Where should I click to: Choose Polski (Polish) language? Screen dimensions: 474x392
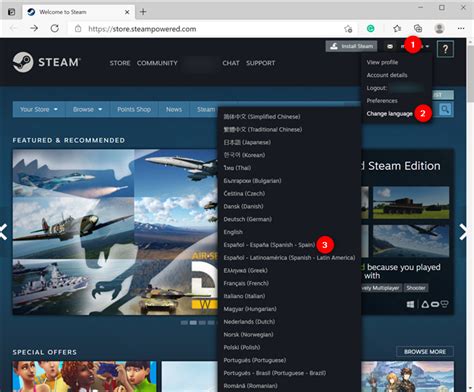[x=242, y=348]
